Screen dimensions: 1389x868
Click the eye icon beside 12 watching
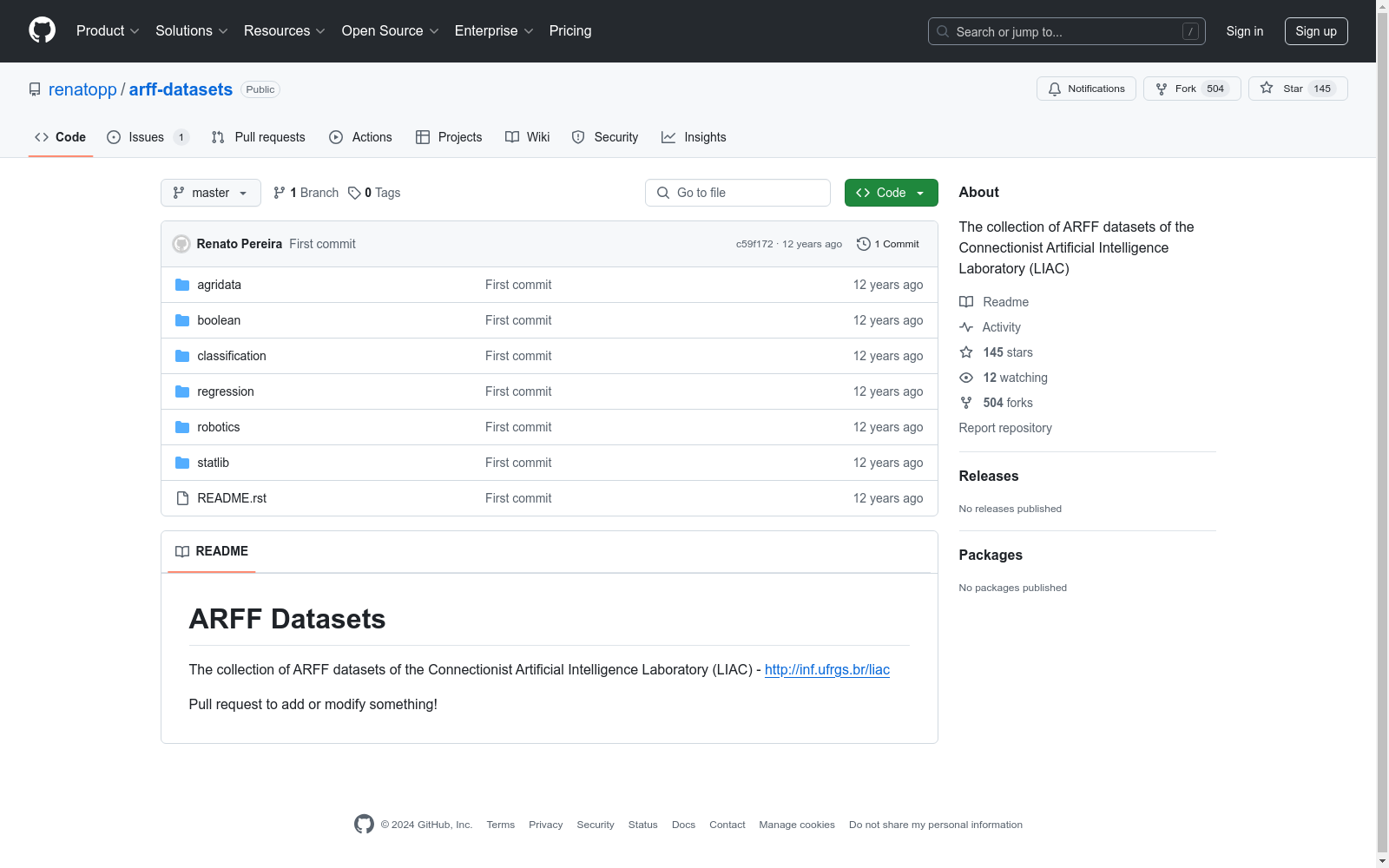(x=966, y=378)
